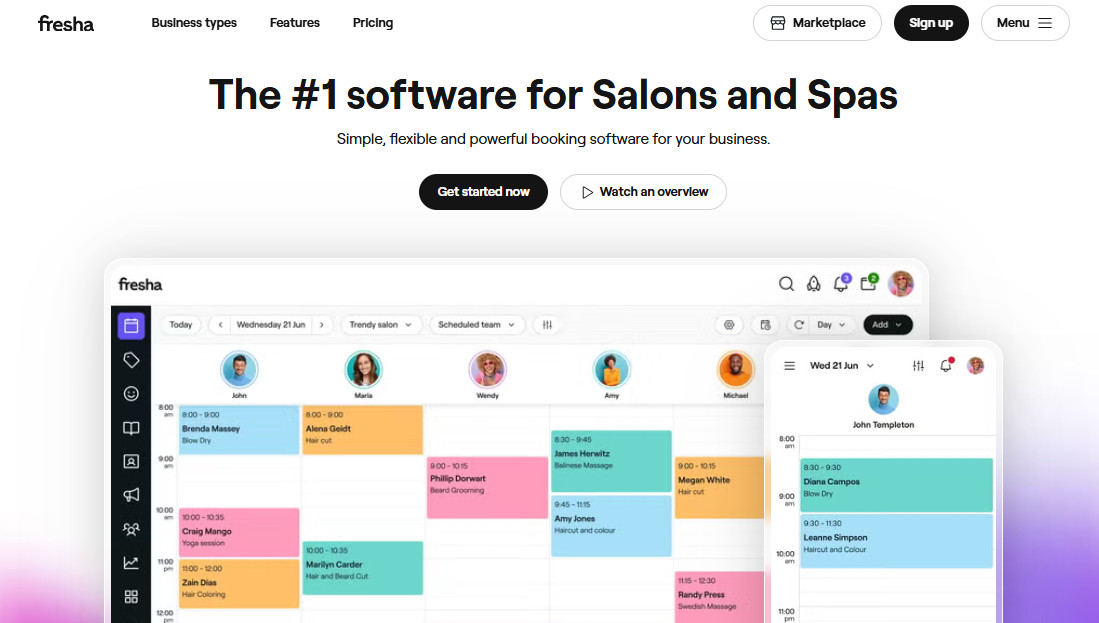Select John Templeton avatar in mobile view

click(x=883, y=399)
